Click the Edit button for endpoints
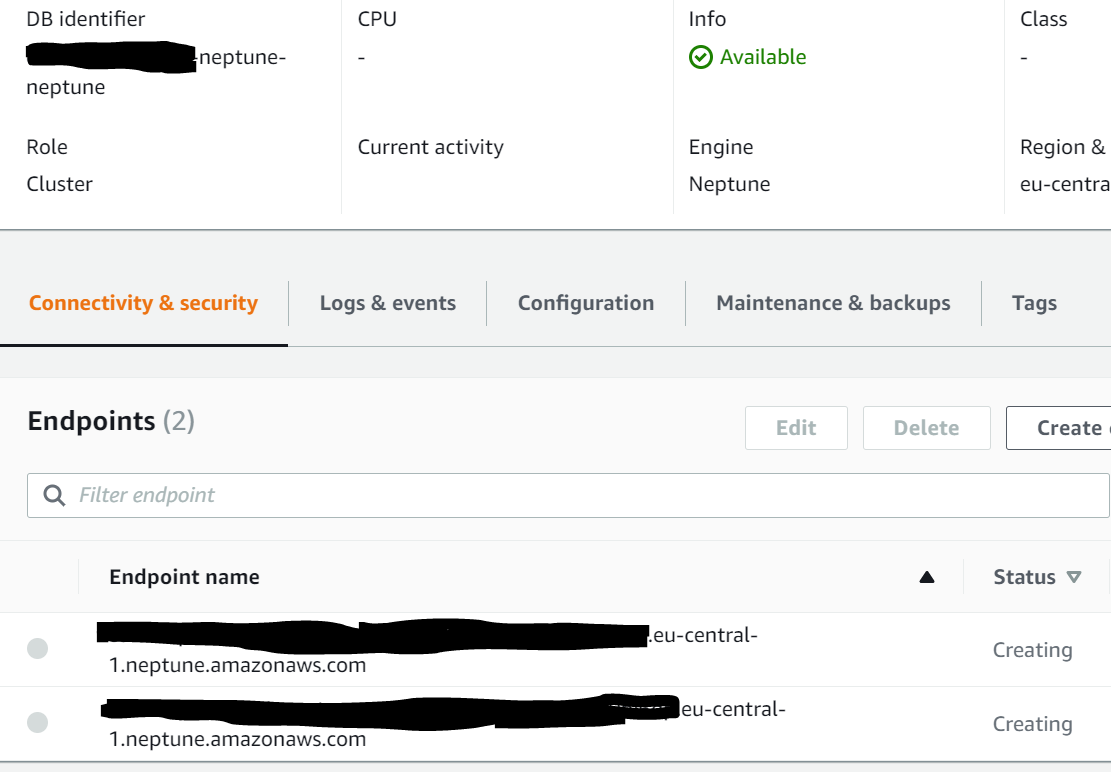Image resolution: width=1111 pixels, height=772 pixels. pos(796,428)
